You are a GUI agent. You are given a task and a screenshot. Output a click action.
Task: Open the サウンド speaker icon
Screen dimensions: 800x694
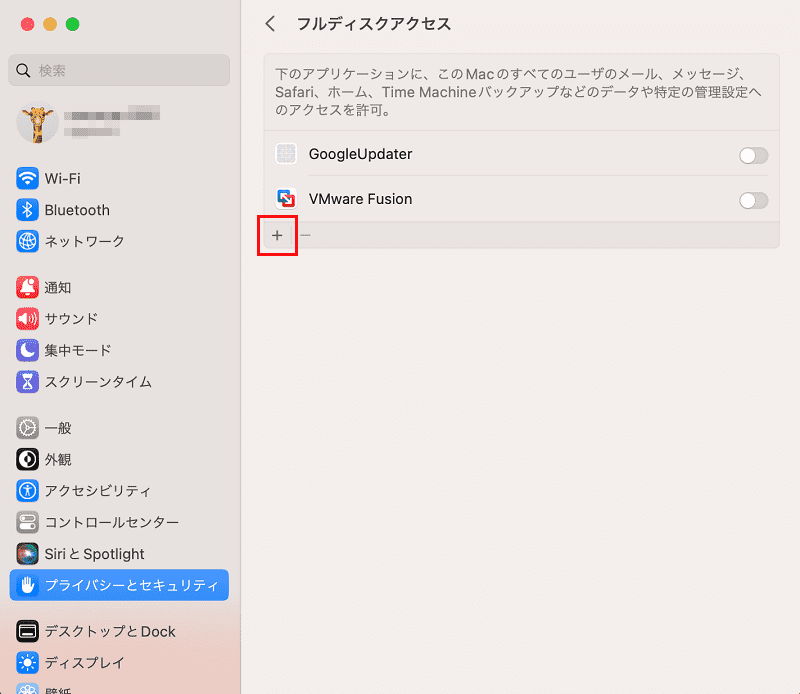coord(27,319)
